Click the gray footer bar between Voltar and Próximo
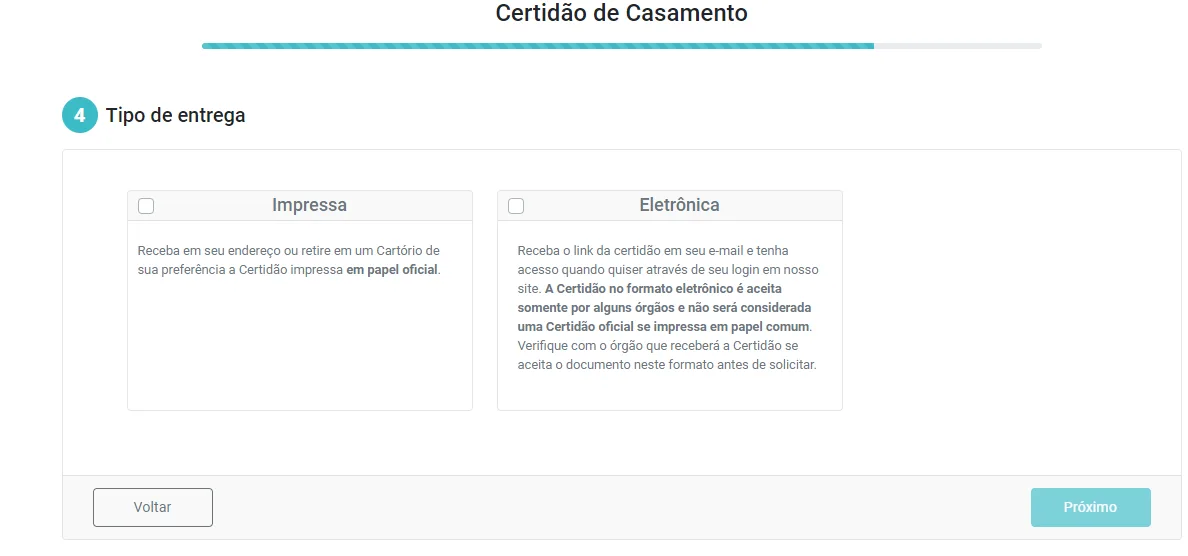Screen dimensions: 1188x556 (x=620, y=507)
